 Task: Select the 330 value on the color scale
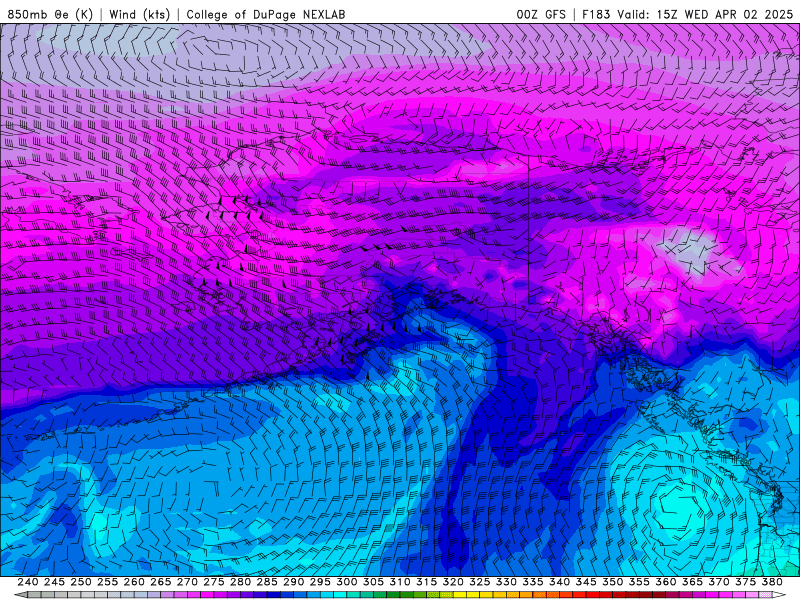506,582
